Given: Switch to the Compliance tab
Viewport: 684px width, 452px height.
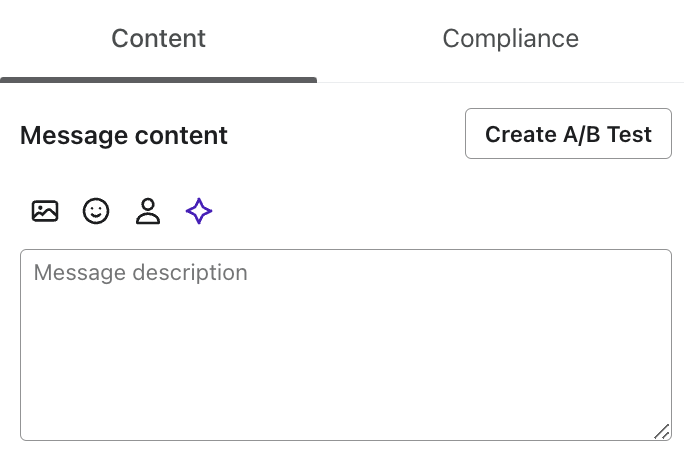Looking at the screenshot, I should 510,39.
